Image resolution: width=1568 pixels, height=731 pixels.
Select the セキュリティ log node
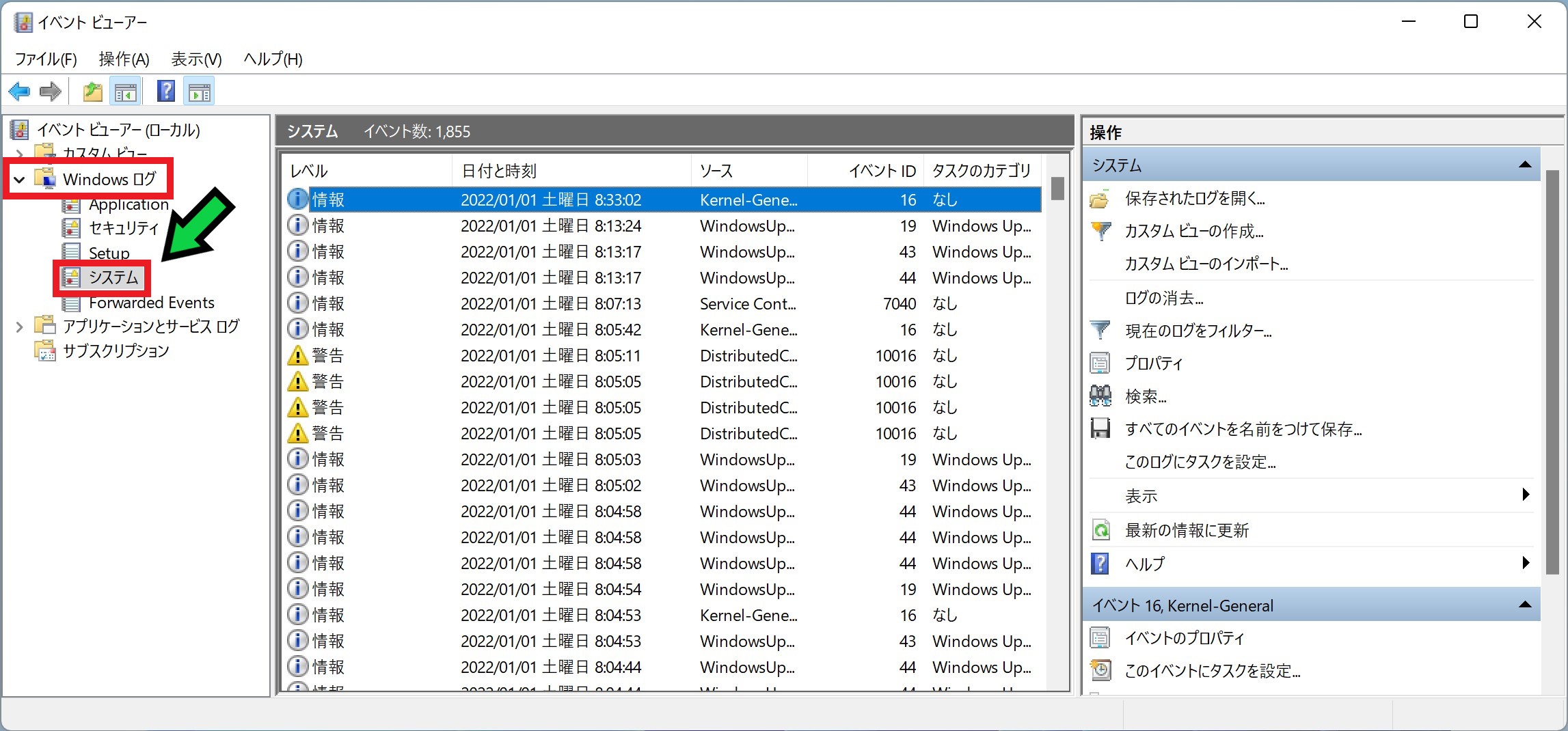[124, 228]
